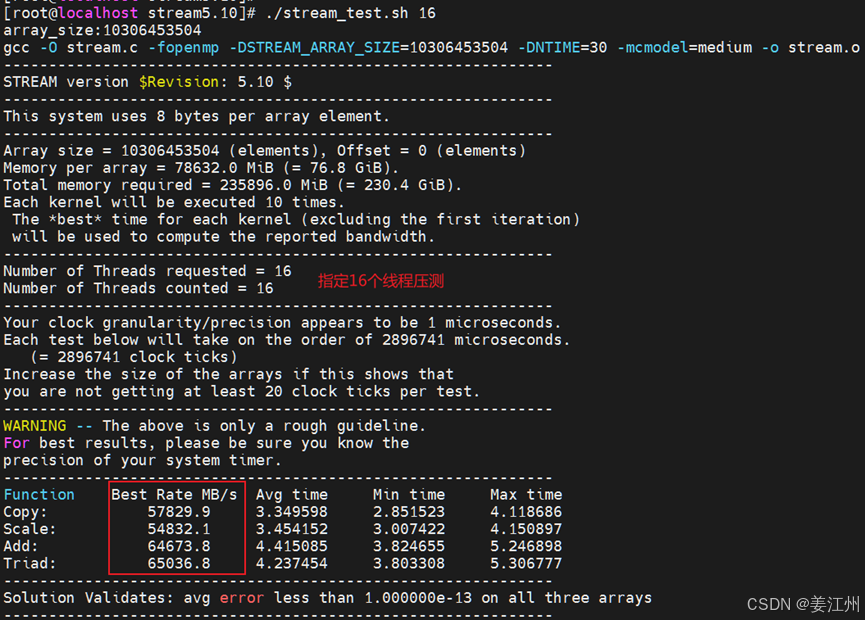865x620 pixels.
Task: Click 'This system uses 8 bytes per array element.'
Action: click(x=196, y=116)
